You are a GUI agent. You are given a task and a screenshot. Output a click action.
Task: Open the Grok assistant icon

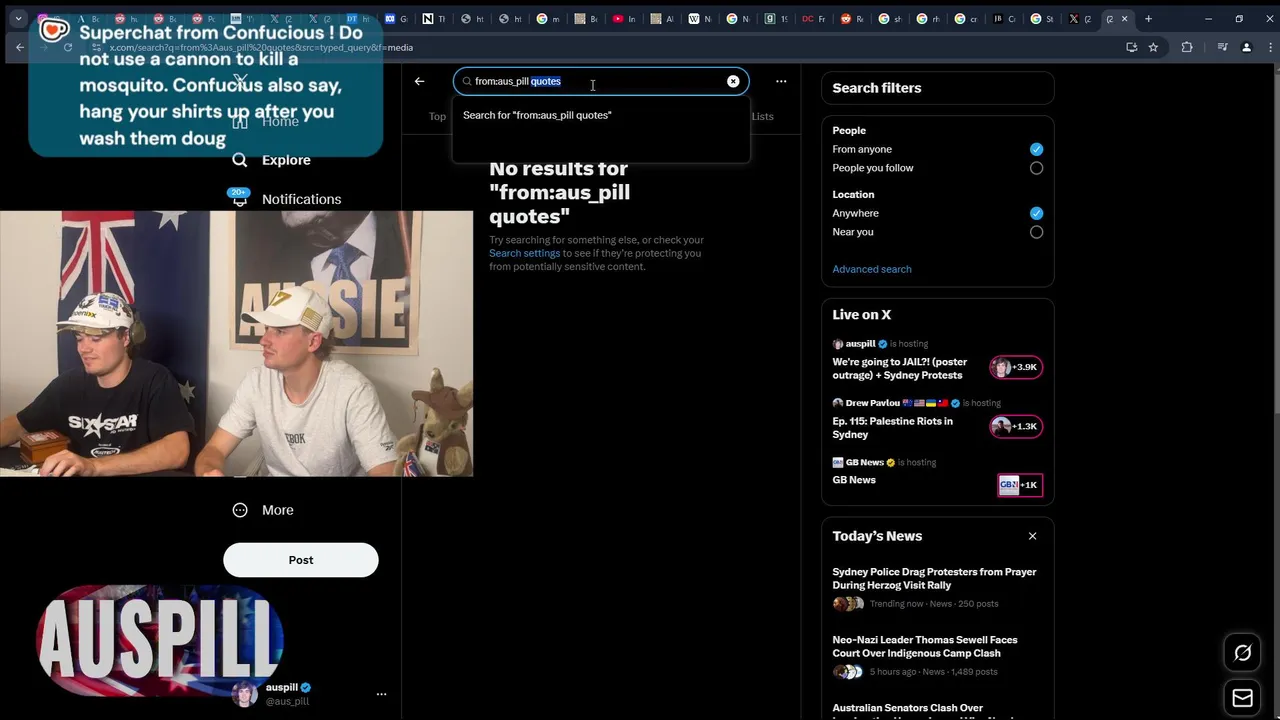coord(1243,653)
